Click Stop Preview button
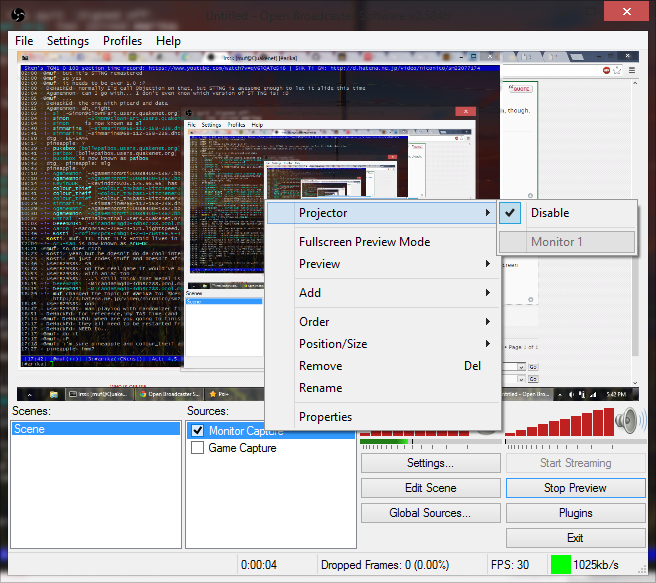656x583 pixels. tap(575, 488)
